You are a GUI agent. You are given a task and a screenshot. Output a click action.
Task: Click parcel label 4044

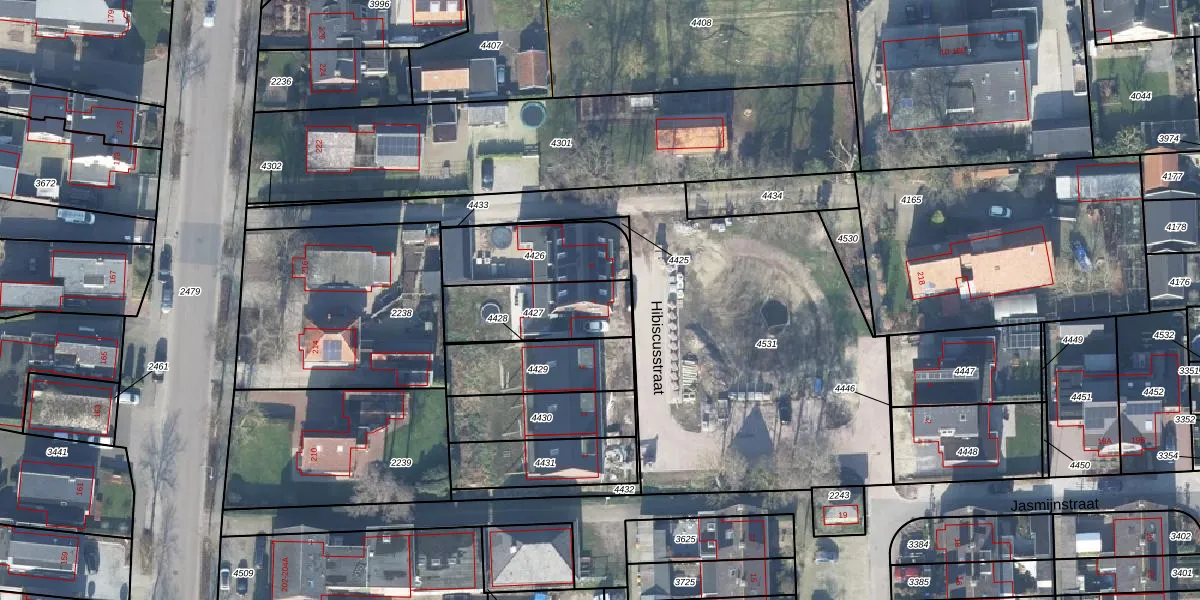[x=1140, y=96]
